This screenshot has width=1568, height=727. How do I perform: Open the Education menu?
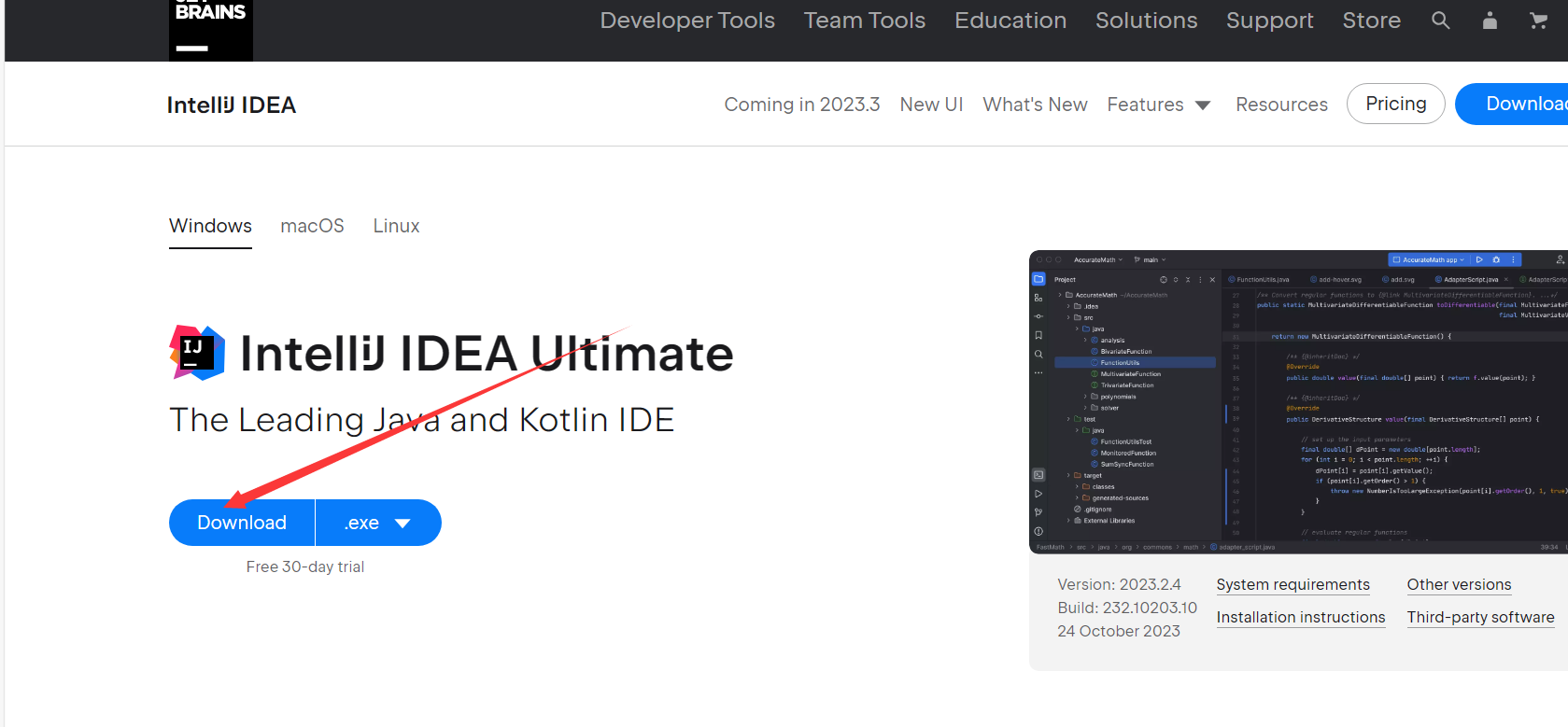[1010, 21]
